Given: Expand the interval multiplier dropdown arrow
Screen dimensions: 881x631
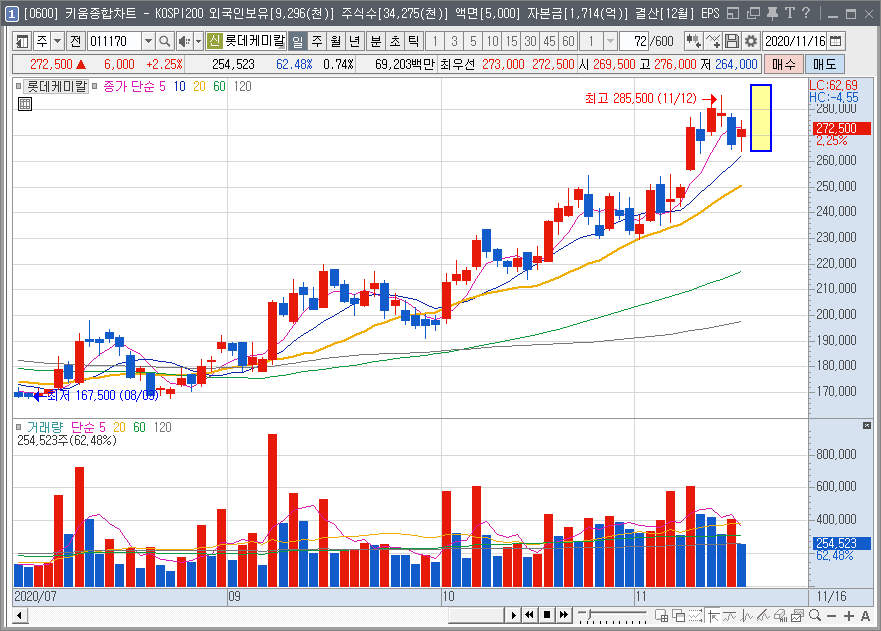Looking at the screenshot, I should [x=610, y=41].
